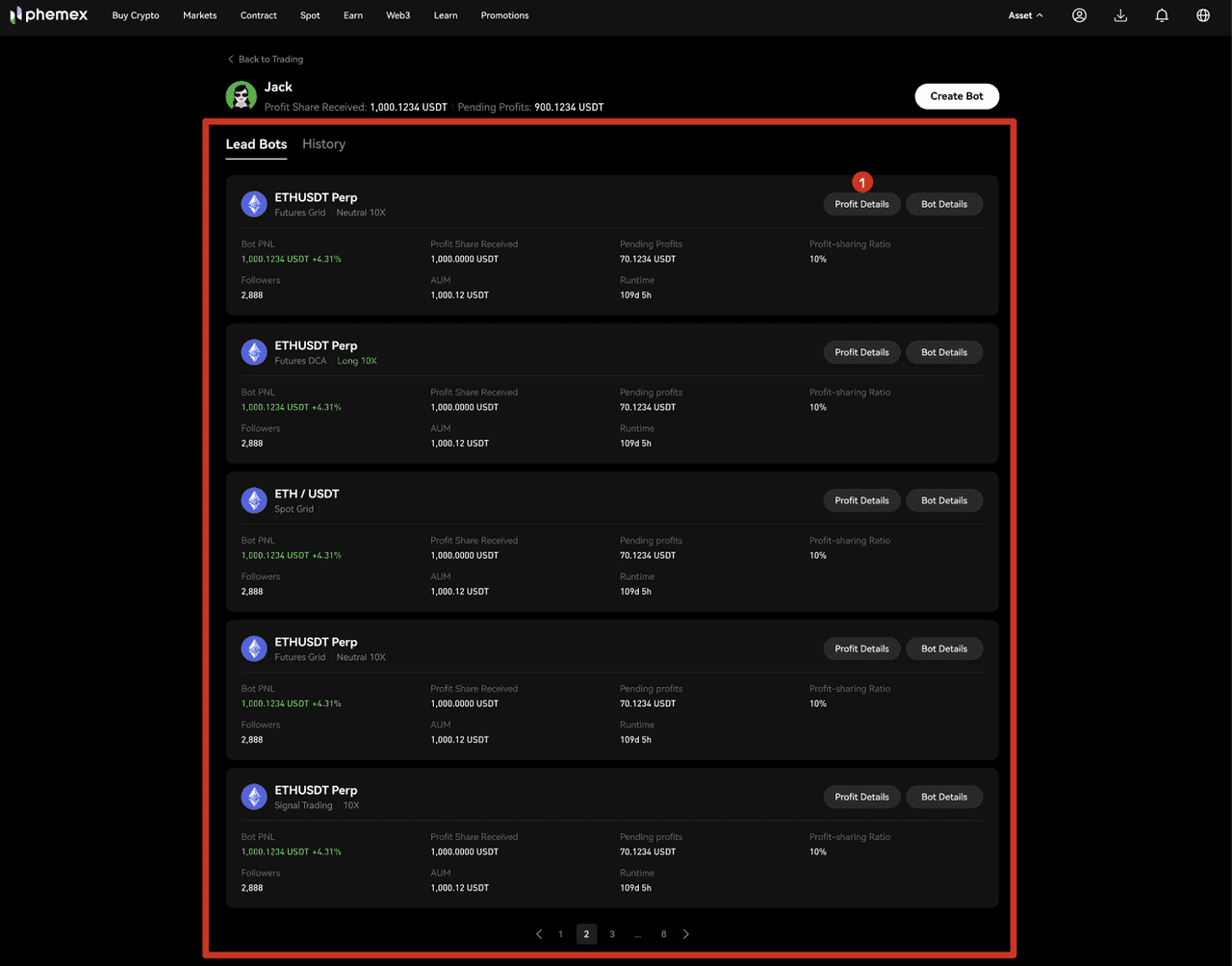Open Profit Details for the Futures DCA bot
The image size is (1232, 966).
coord(861,352)
